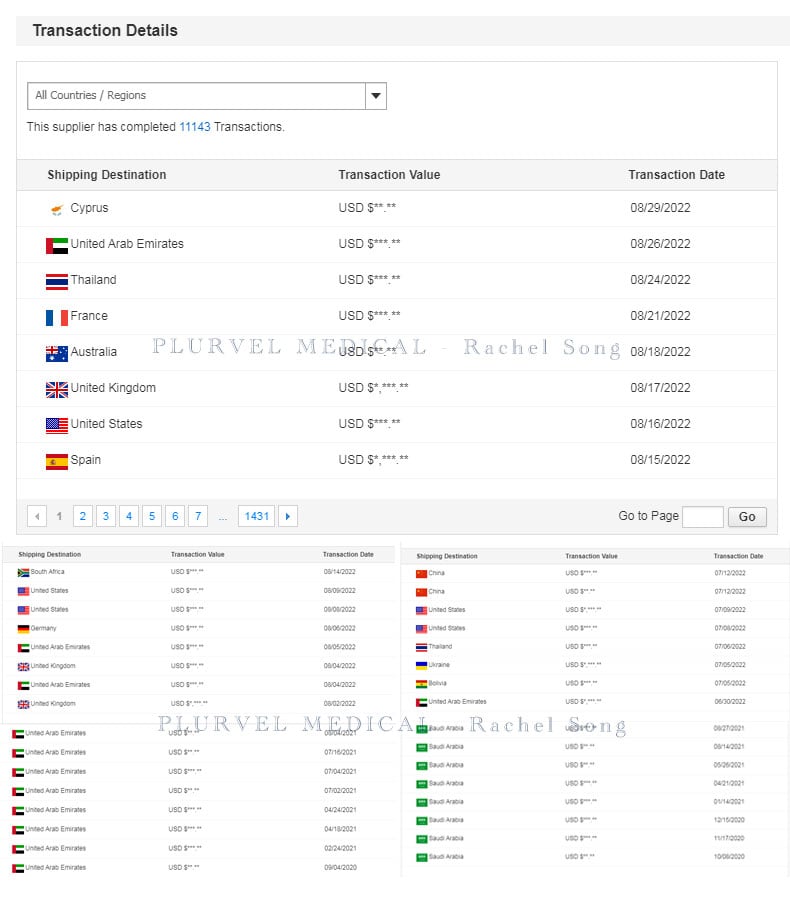
Task: Select the Thailand row dated 08/24/2022
Action: coord(396,280)
